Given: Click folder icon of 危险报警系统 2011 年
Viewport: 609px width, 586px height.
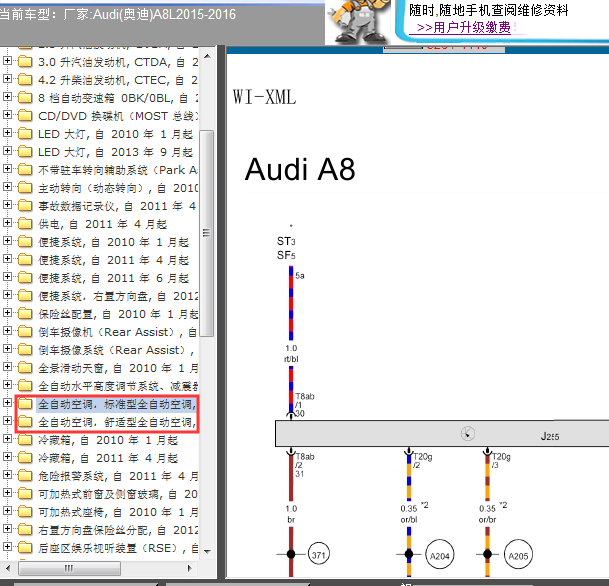Looking at the screenshot, I should (x=25, y=476).
